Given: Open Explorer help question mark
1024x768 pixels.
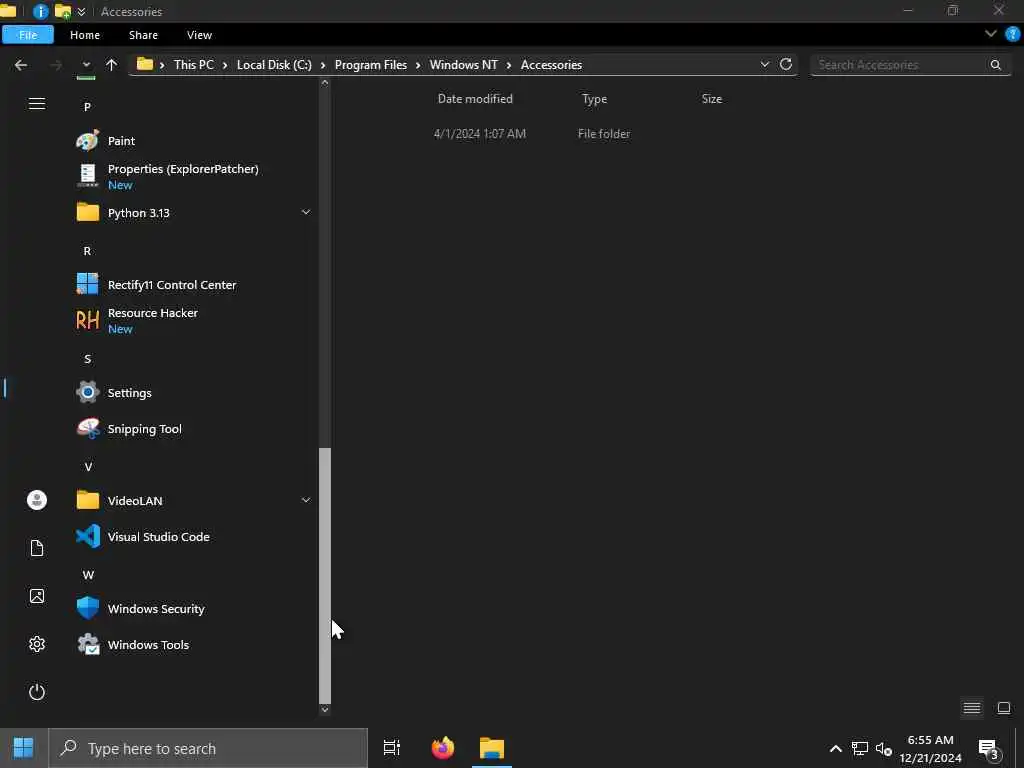Looking at the screenshot, I should coord(1013,35).
